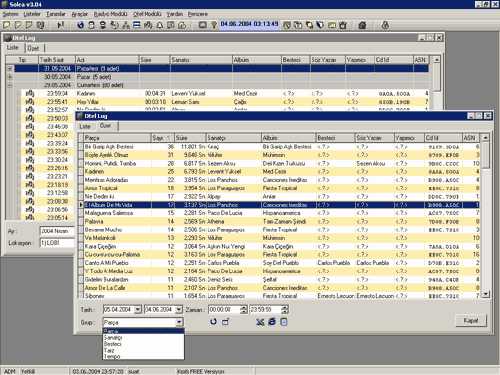Click the document icon right of Explorer icon

[x=284, y=322]
